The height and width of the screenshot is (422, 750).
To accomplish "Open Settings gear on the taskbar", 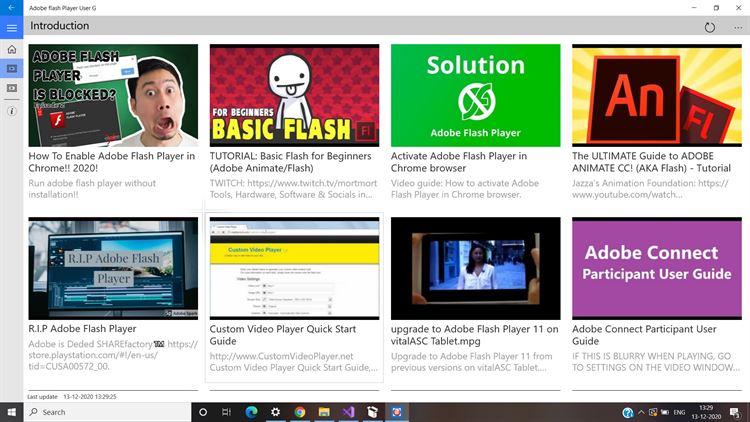I will tap(276, 412).
